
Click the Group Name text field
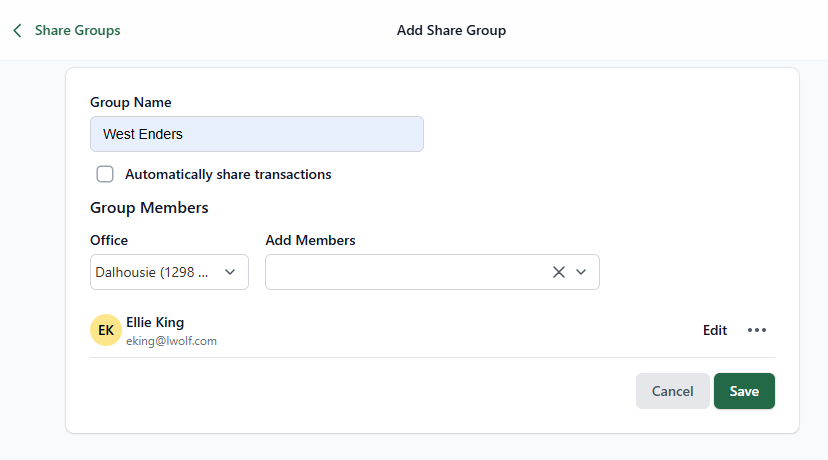click(256, 134)
